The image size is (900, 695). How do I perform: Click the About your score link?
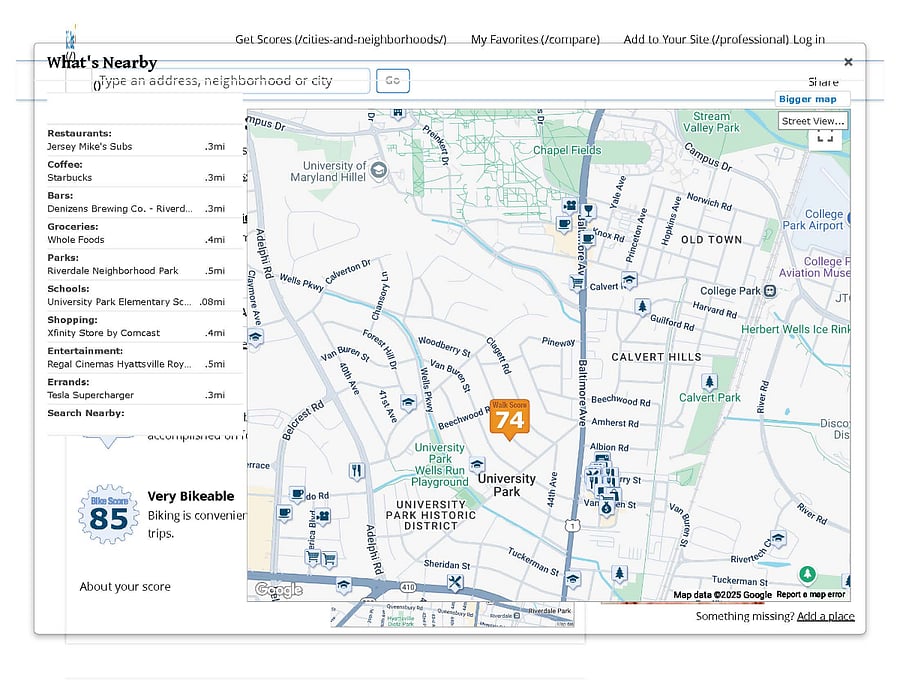pyautogui.click(x=125, y=587)
